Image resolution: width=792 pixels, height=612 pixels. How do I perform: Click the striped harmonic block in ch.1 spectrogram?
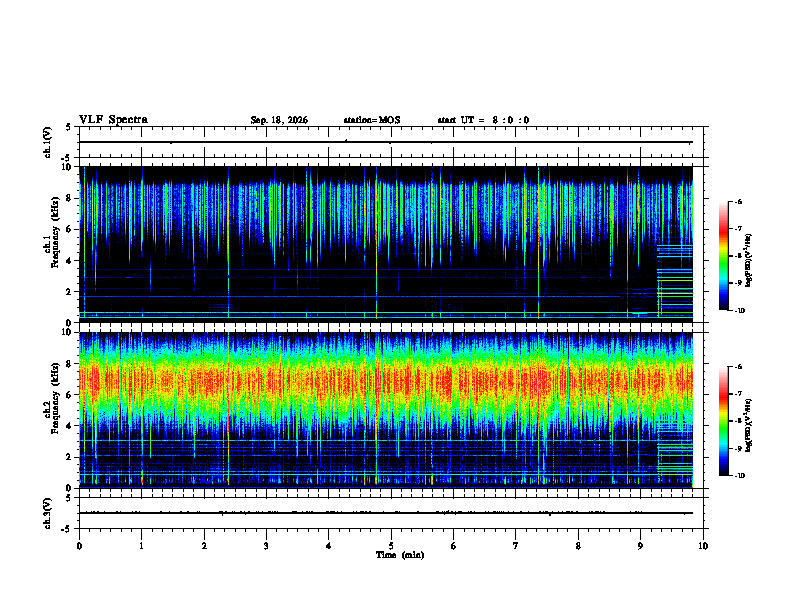click(675, 281)
